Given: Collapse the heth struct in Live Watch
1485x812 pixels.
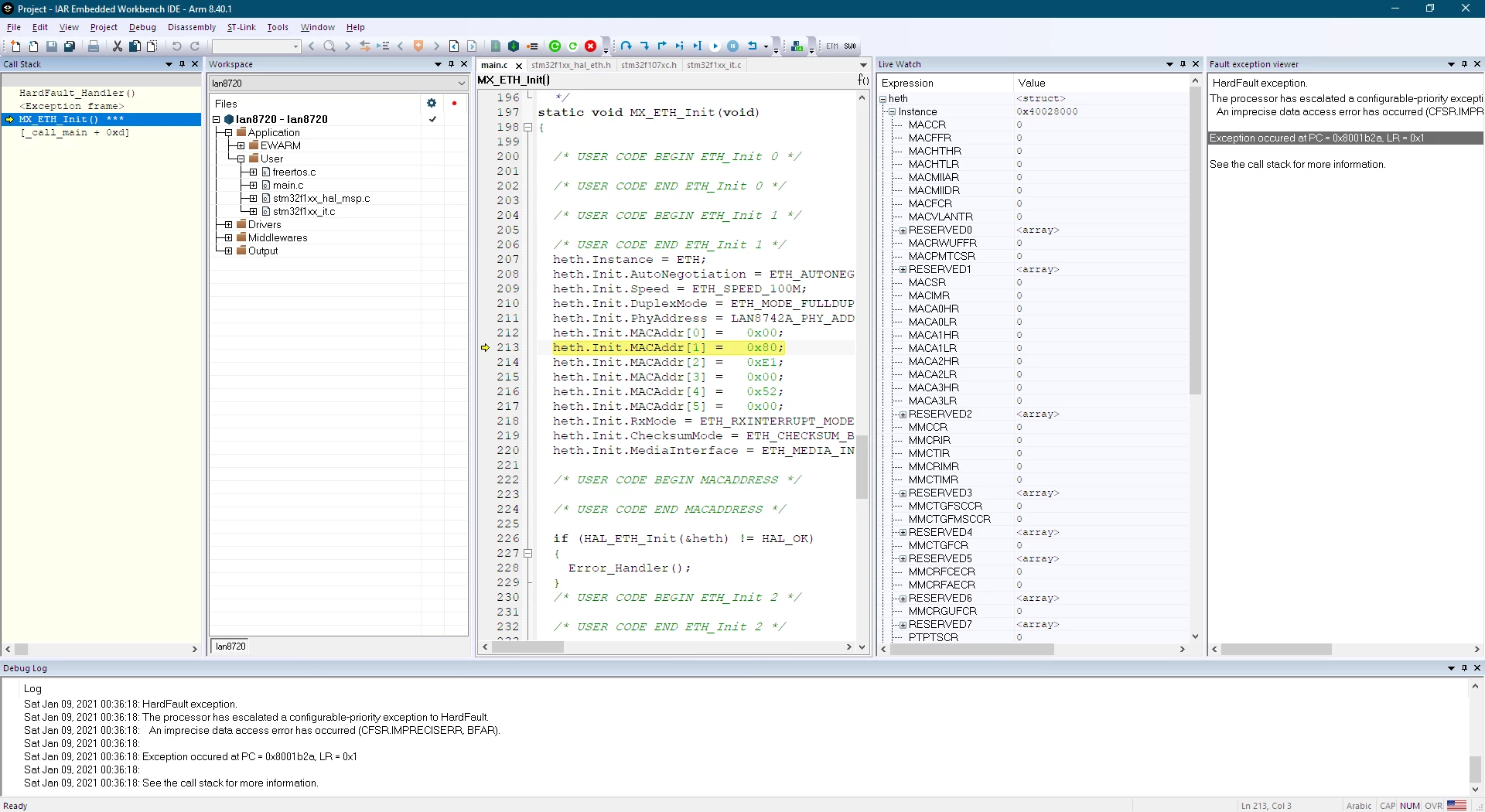Looking at the screenshot, I should point(883,99).
